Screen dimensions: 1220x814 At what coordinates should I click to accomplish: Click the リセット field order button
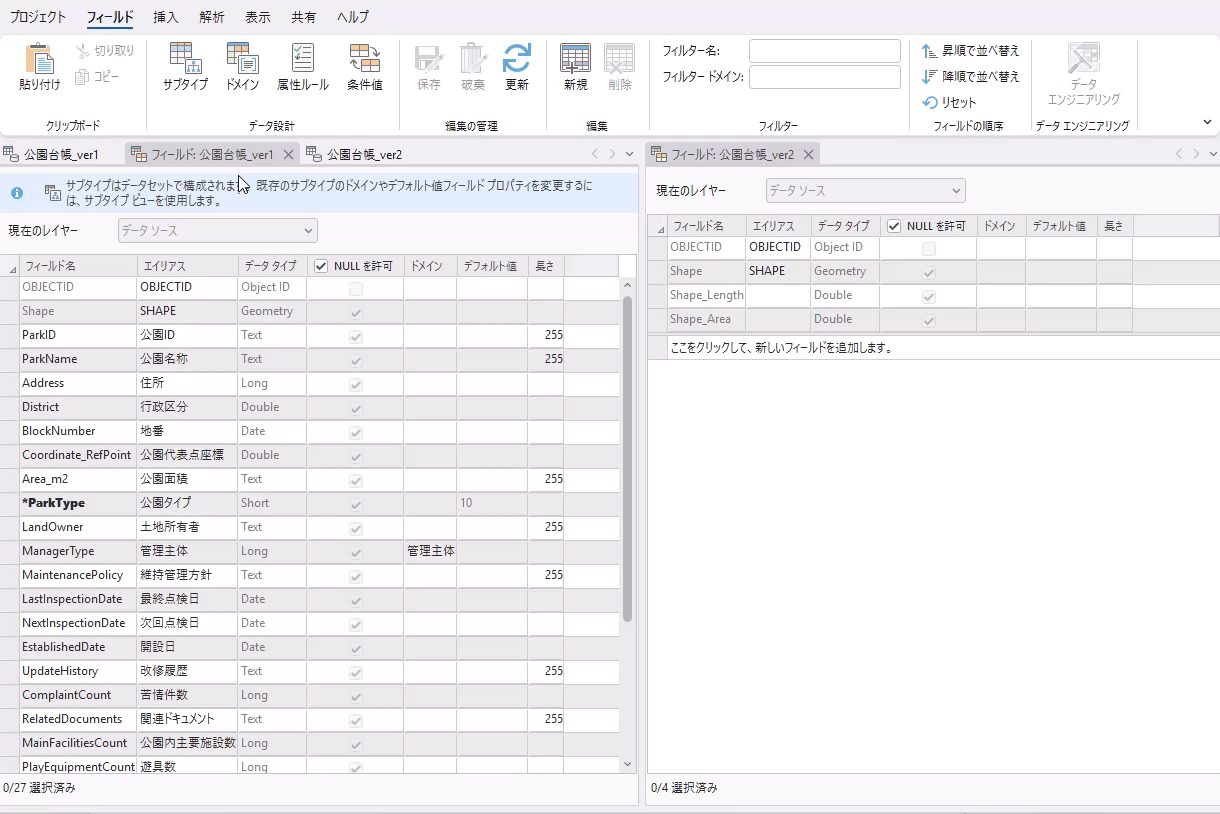tap(950, 102)
